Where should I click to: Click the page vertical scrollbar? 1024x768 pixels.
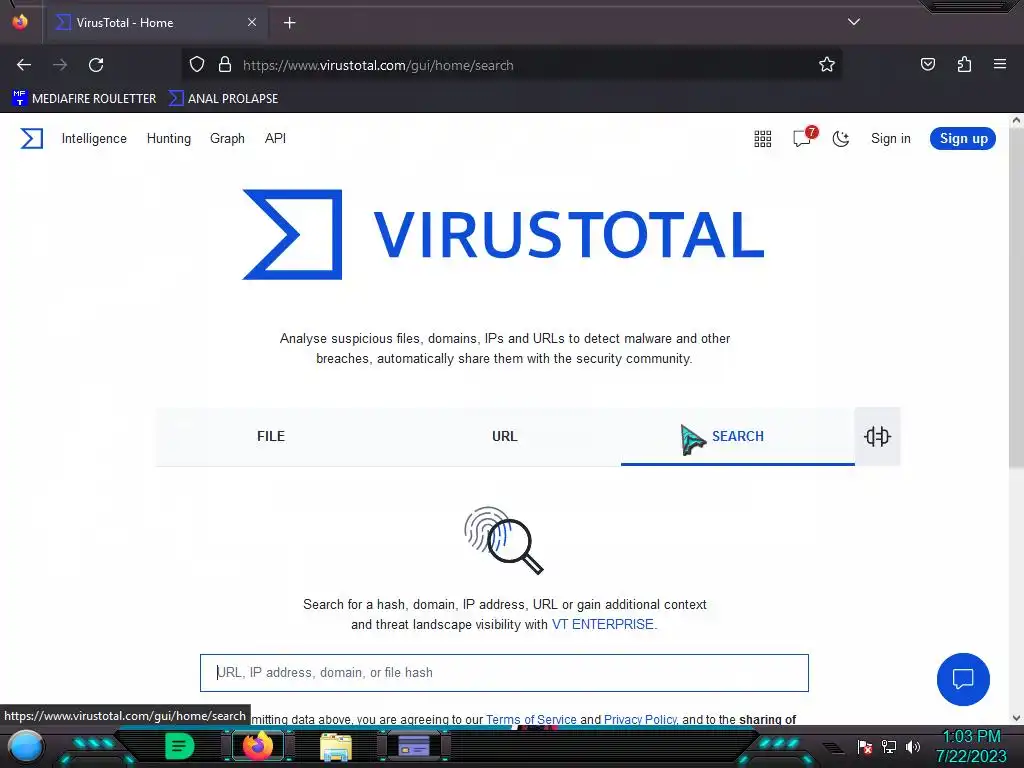click(x=1016, y=296)
